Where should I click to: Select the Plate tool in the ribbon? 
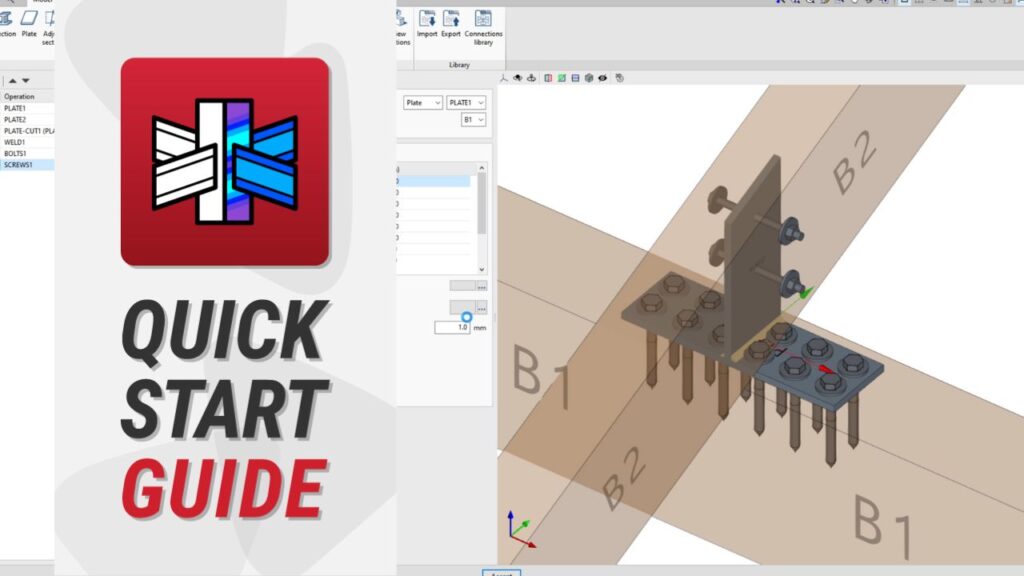29,22
